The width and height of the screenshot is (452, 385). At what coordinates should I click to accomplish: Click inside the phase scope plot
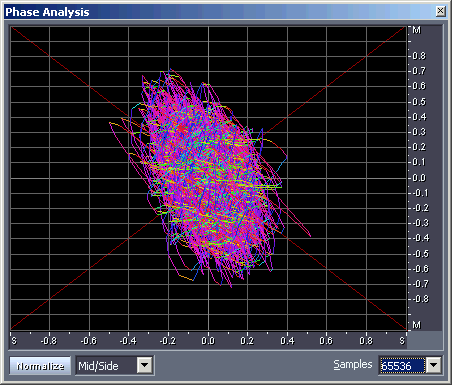click(209, 178)
